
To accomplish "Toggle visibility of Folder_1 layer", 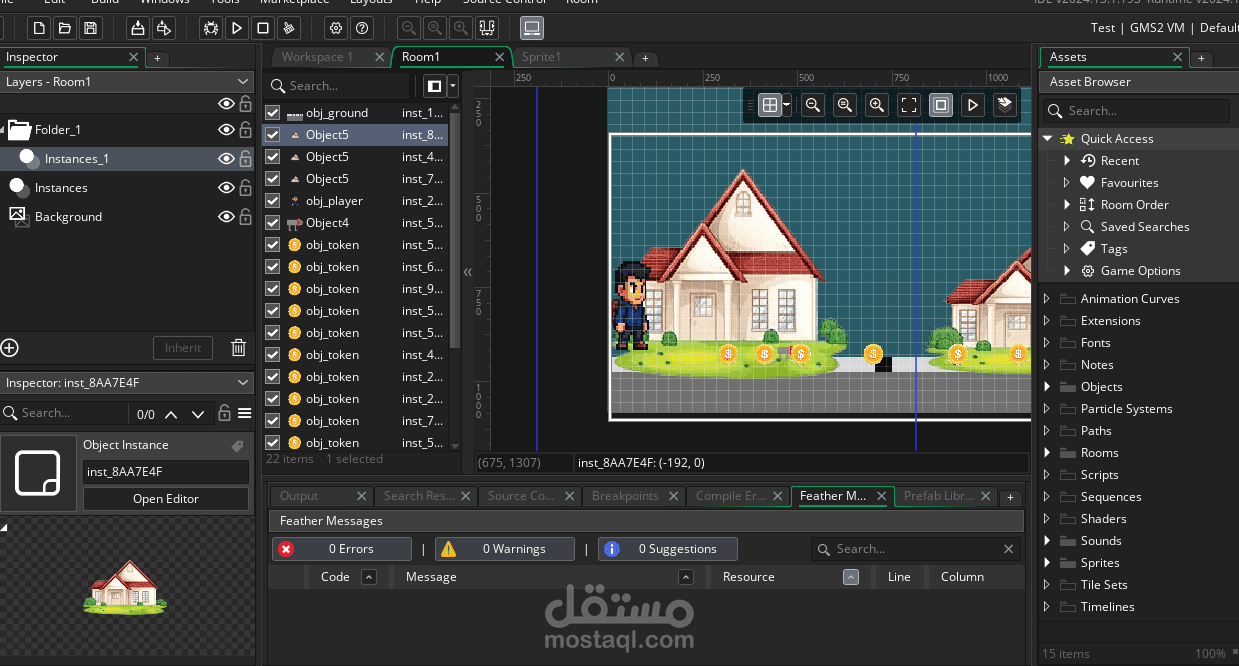I will click(x=227, y=130).
